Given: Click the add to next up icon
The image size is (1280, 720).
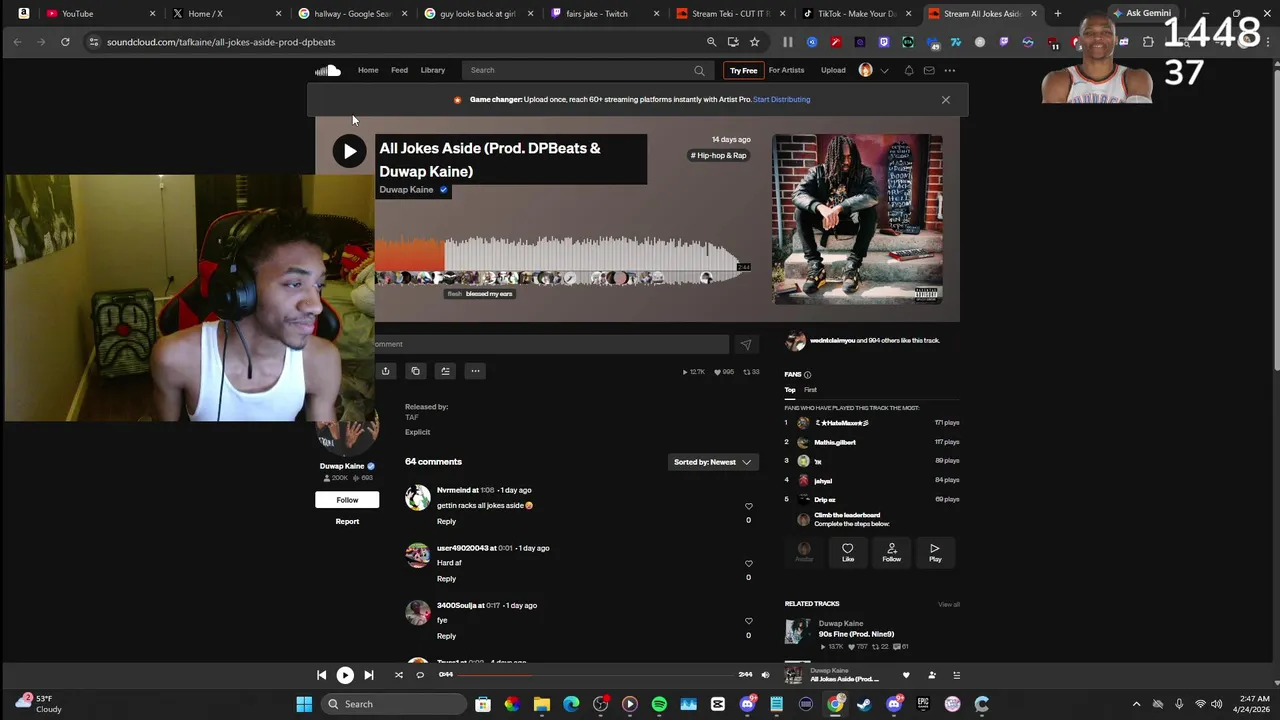Looking at the screenshot, I should click(445, 371).
